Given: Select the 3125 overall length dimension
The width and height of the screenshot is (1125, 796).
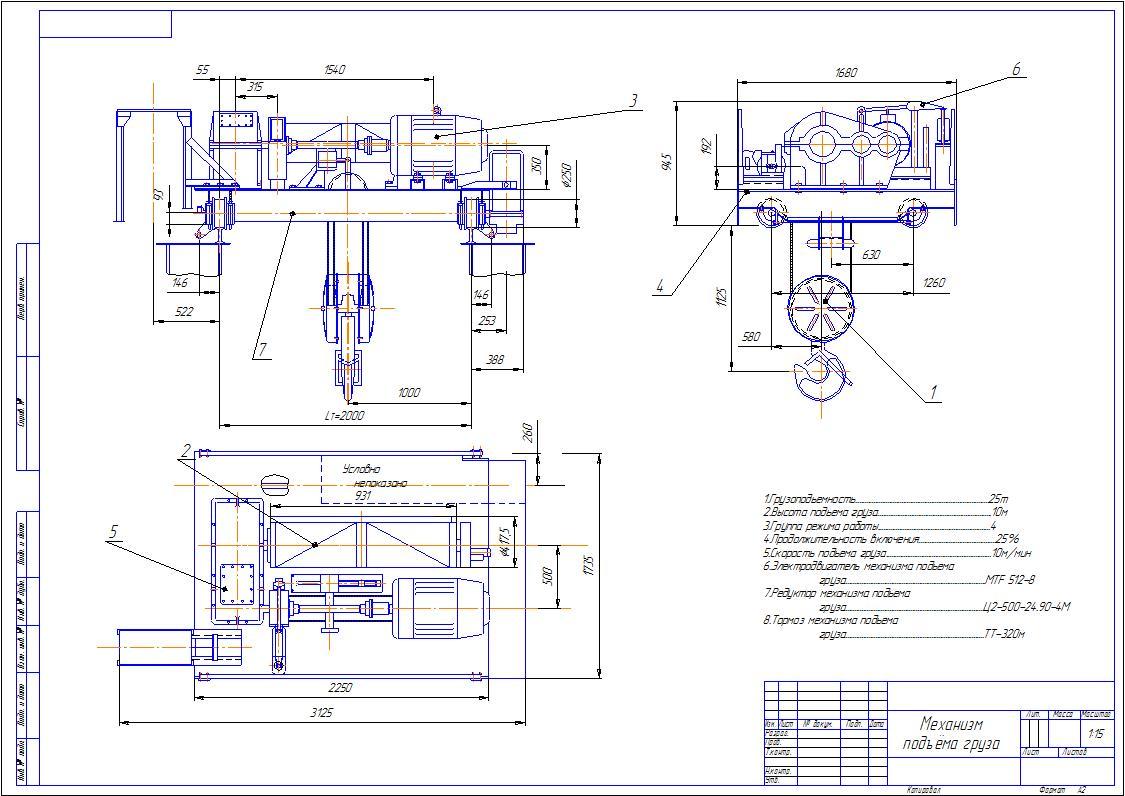Looking at the screenshot, I should tap(321, 713).
